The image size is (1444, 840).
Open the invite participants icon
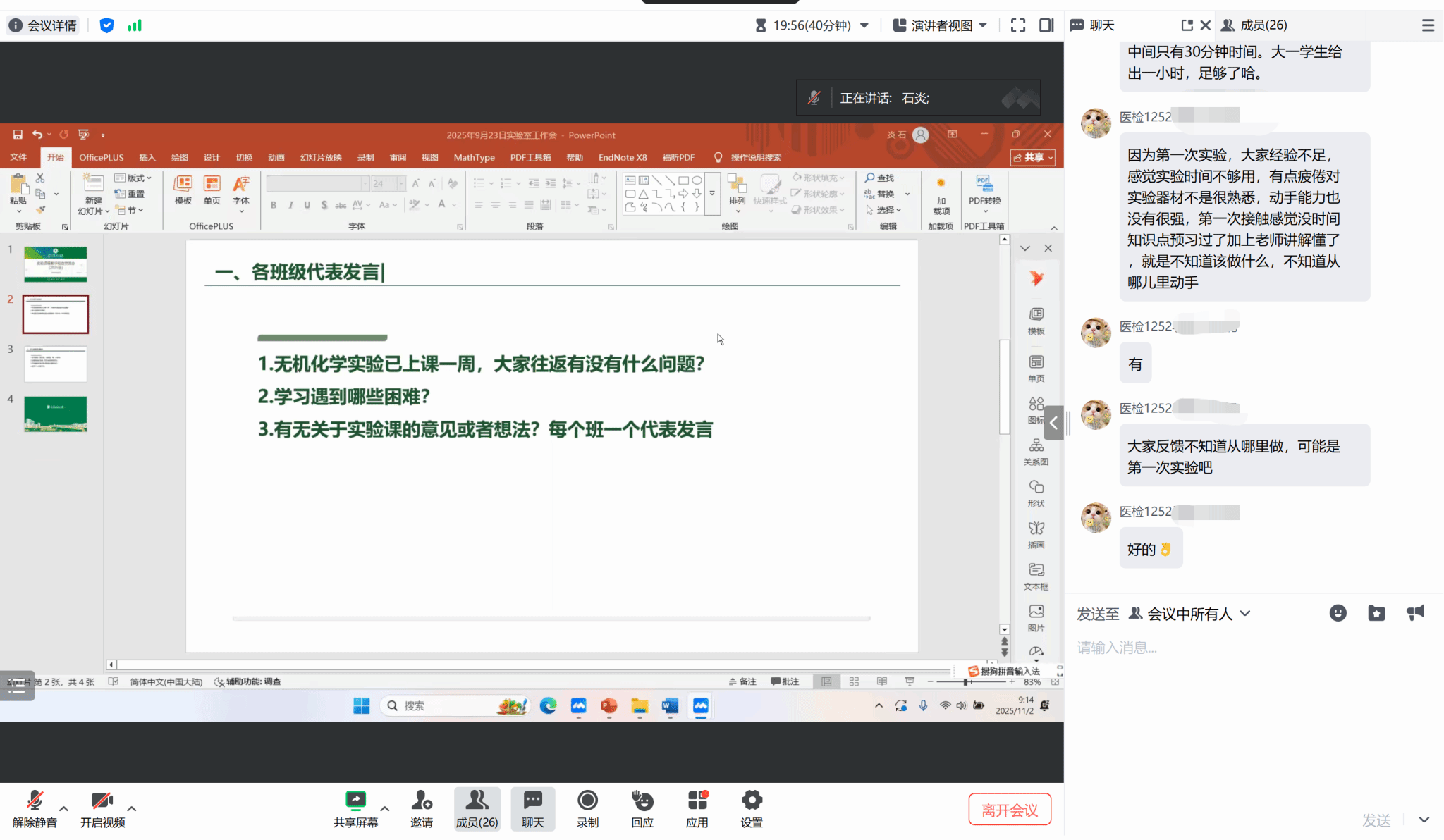point(422,801)
